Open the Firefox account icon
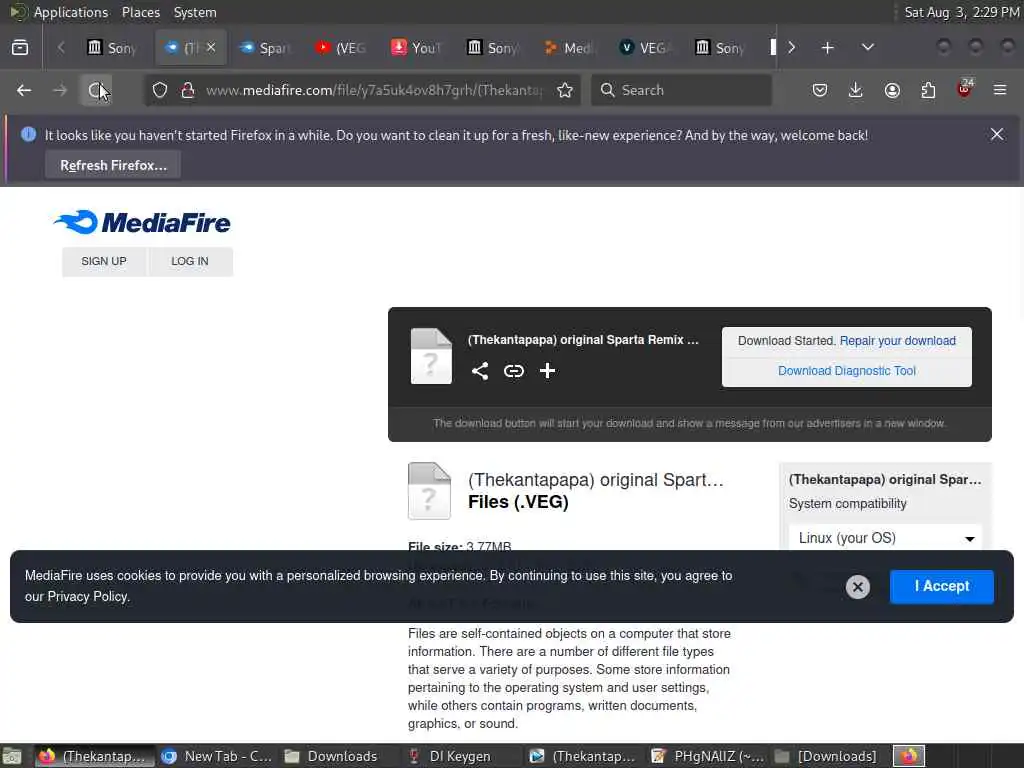The image size is (1024, 768). click(892, 90)
